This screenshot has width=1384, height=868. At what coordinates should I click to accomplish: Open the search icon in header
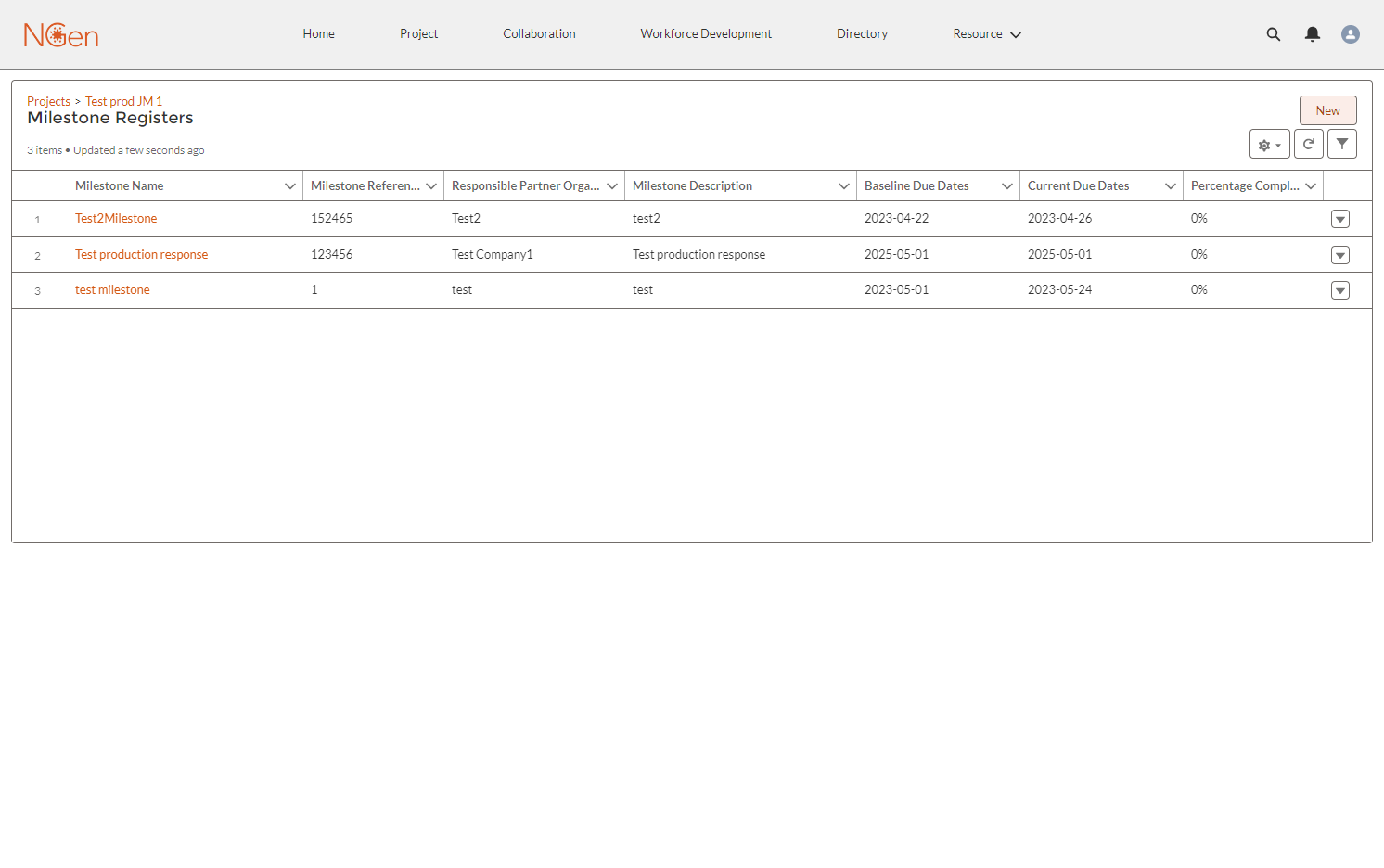click(x=1274, y=34)
